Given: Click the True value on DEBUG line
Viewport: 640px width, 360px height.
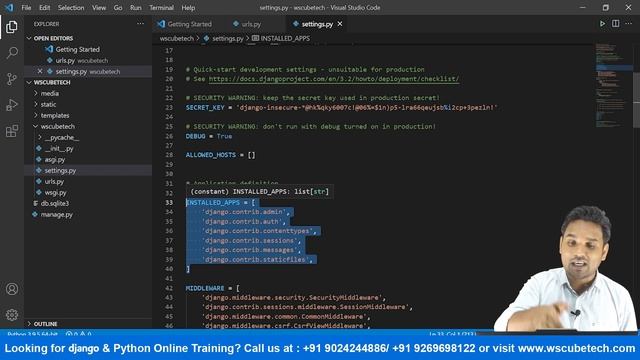Looking at the screenshot, I should coord(224,136).
